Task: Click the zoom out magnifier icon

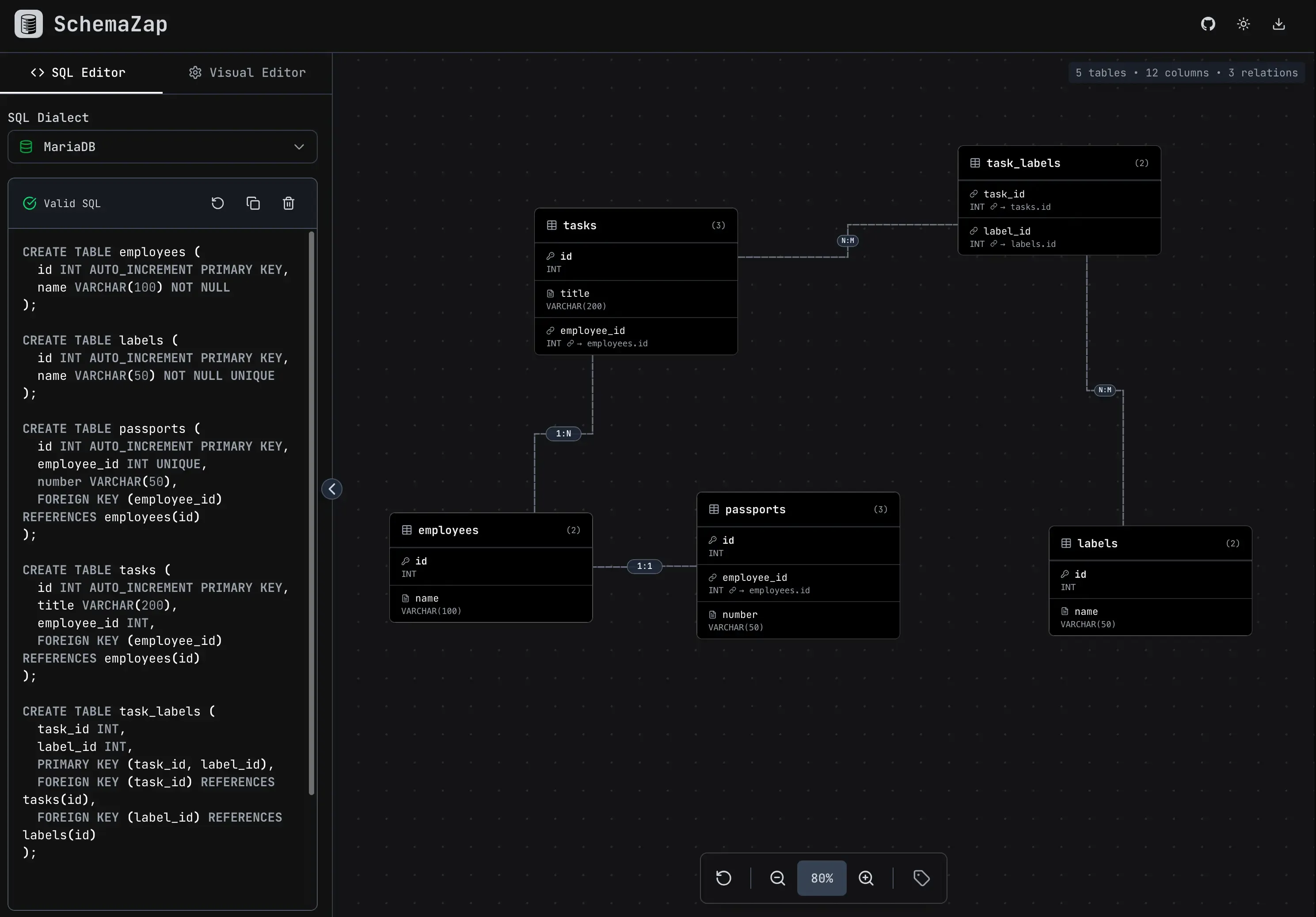Action: click(x=777, y=878)
